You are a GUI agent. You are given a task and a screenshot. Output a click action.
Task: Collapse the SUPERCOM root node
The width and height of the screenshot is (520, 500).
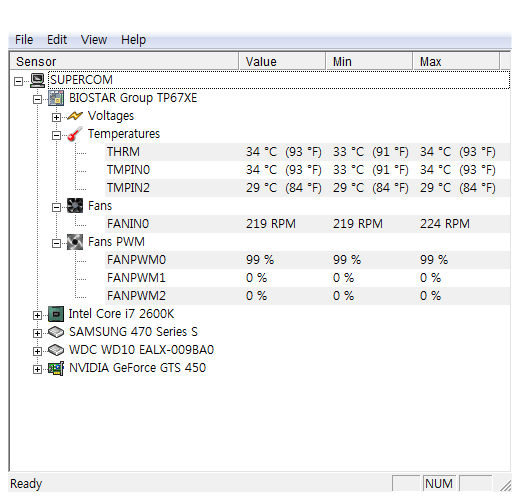pos(19,81)
